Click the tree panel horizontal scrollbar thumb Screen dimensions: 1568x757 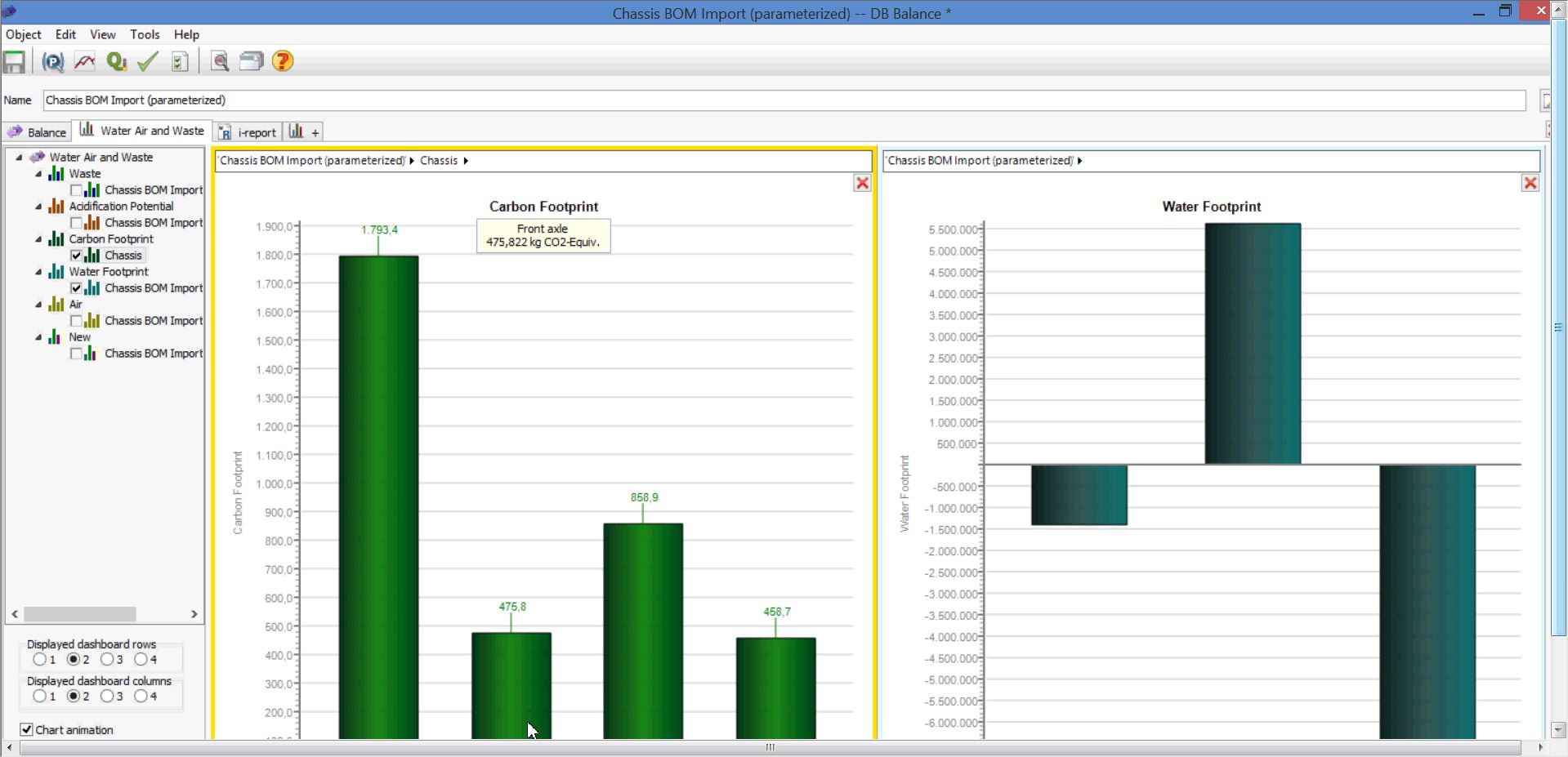point(80,614)
